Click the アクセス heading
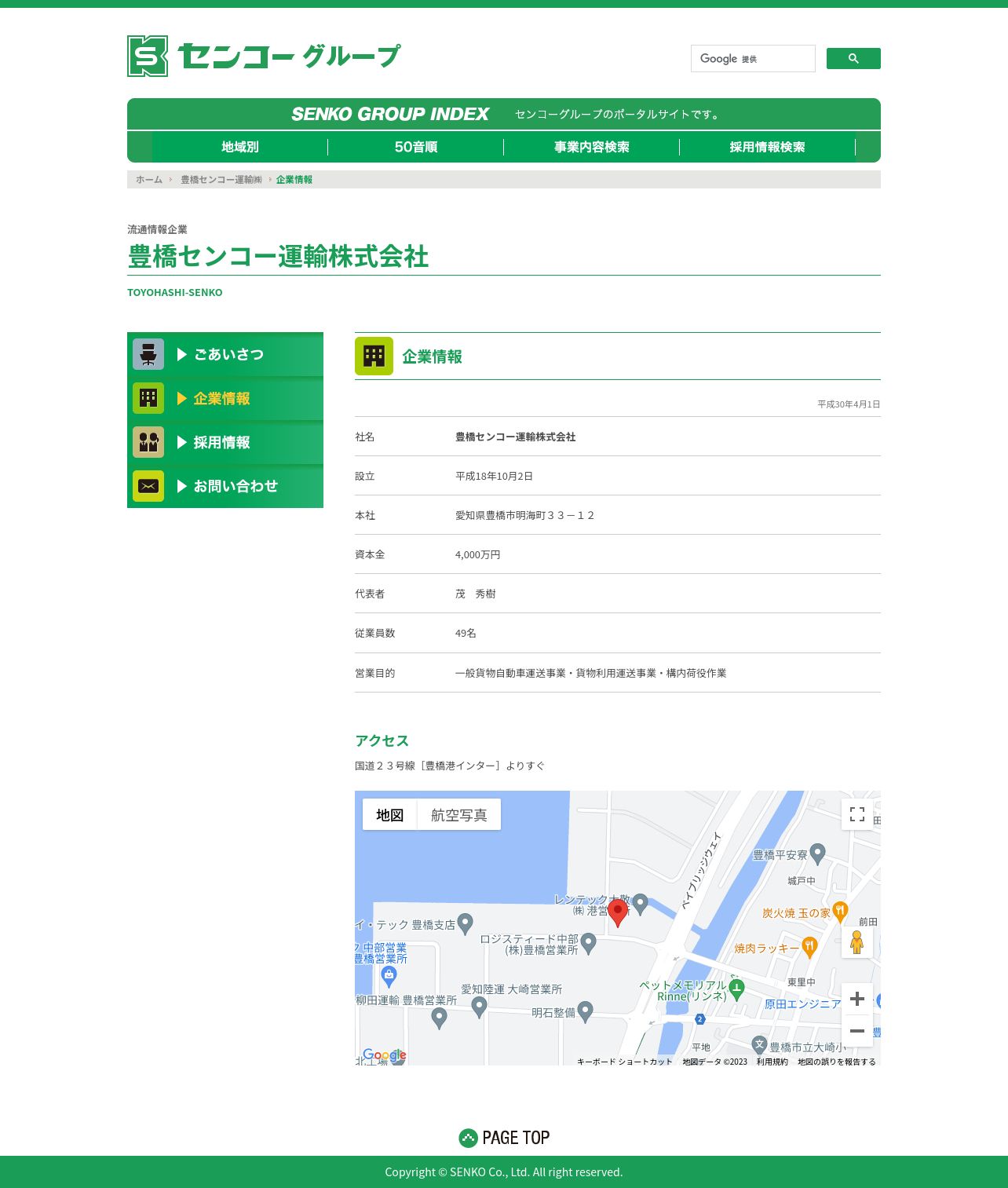This screenshot has height=1188, width=1008. point(382,740)
